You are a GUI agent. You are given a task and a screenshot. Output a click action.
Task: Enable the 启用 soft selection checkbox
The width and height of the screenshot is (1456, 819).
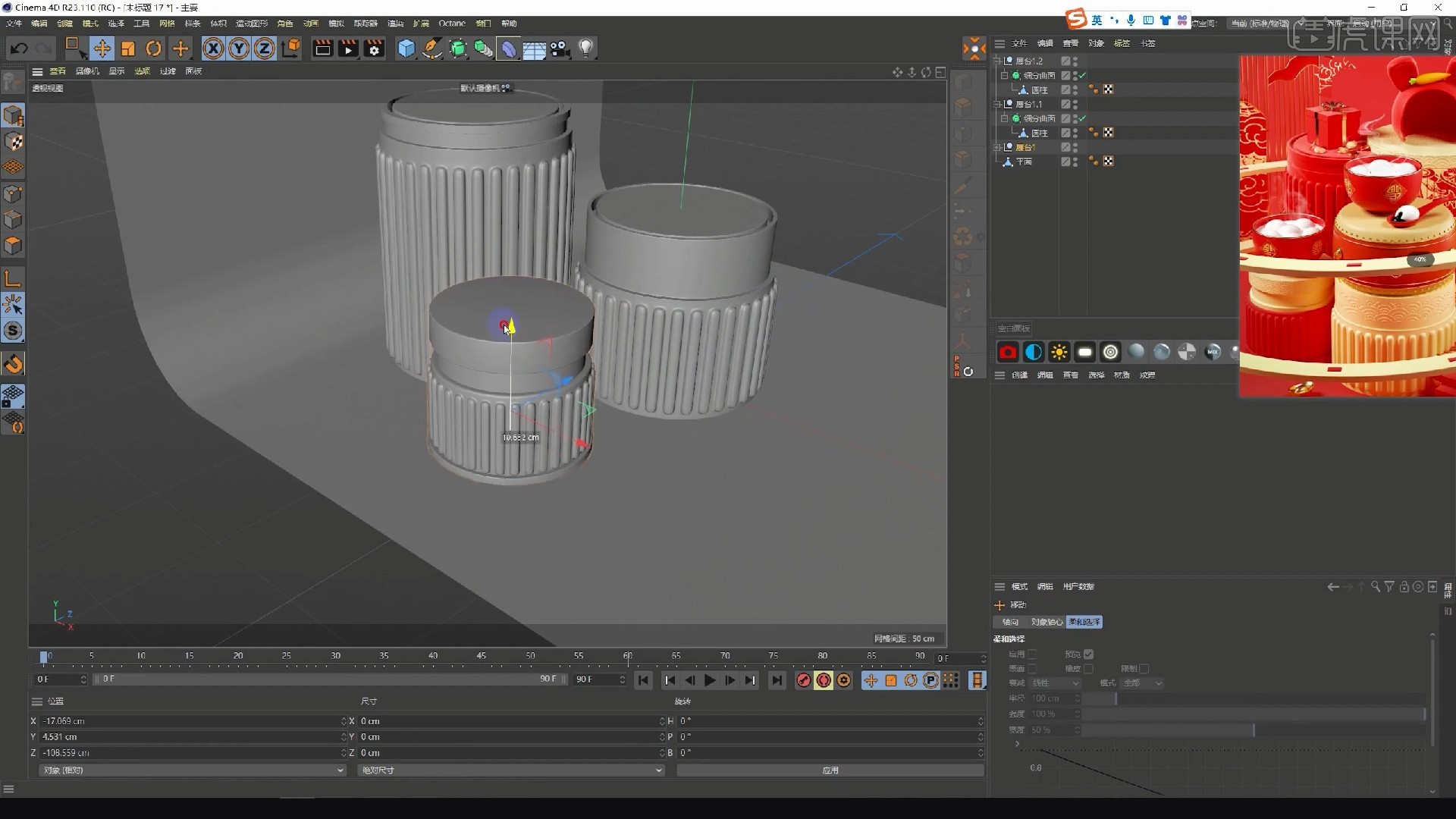(1032, 654)
